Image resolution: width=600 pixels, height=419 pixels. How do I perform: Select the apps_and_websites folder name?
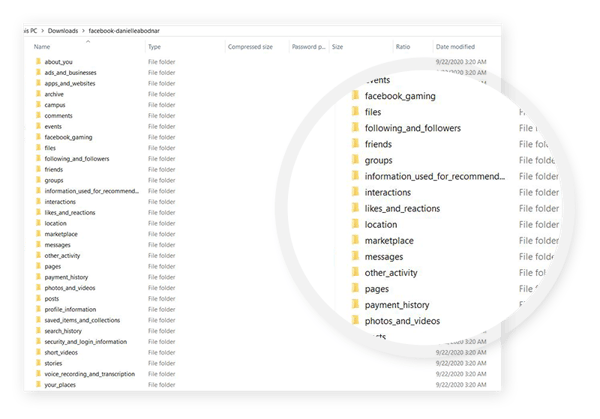click(70, 83)
